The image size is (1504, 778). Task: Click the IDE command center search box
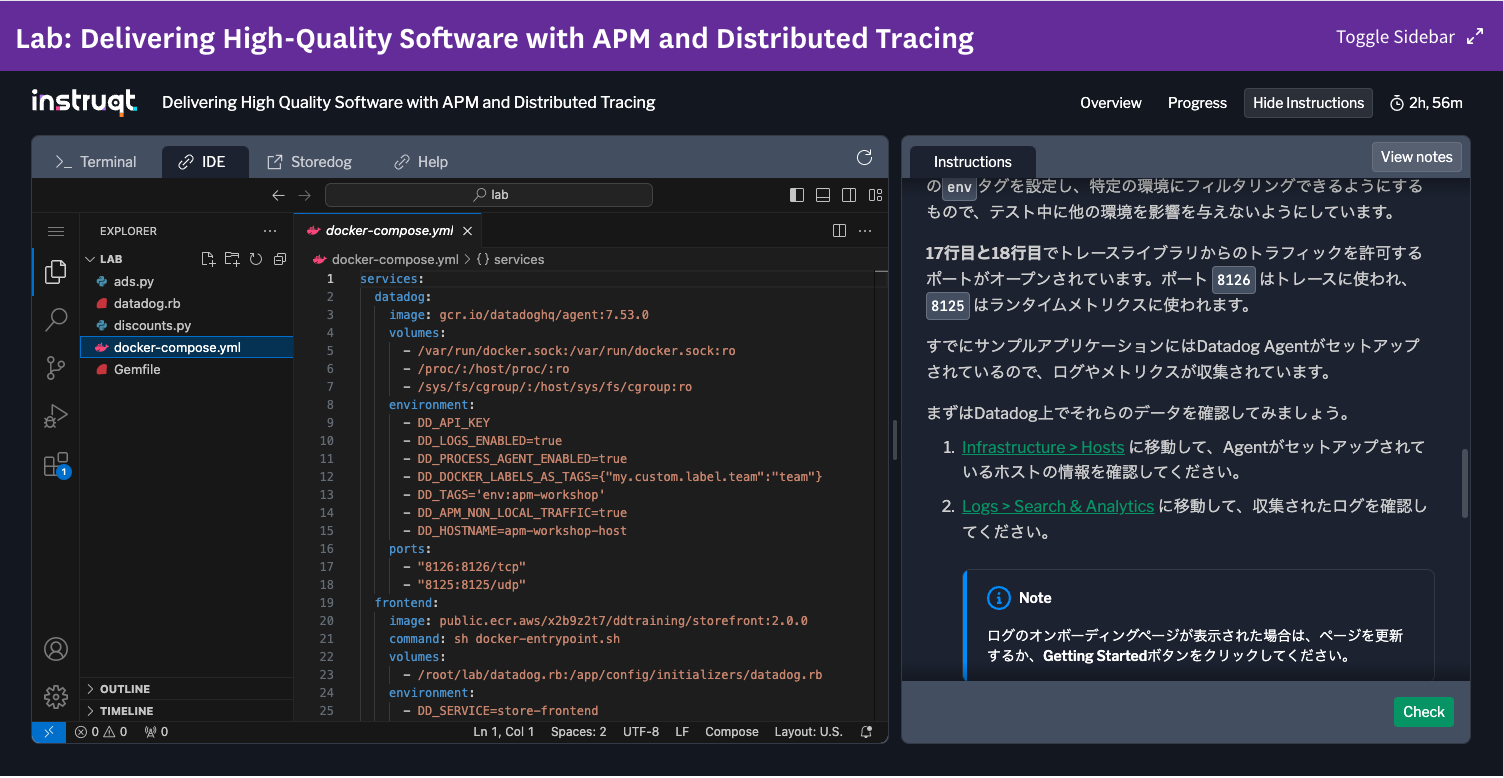tap(489, 195)
